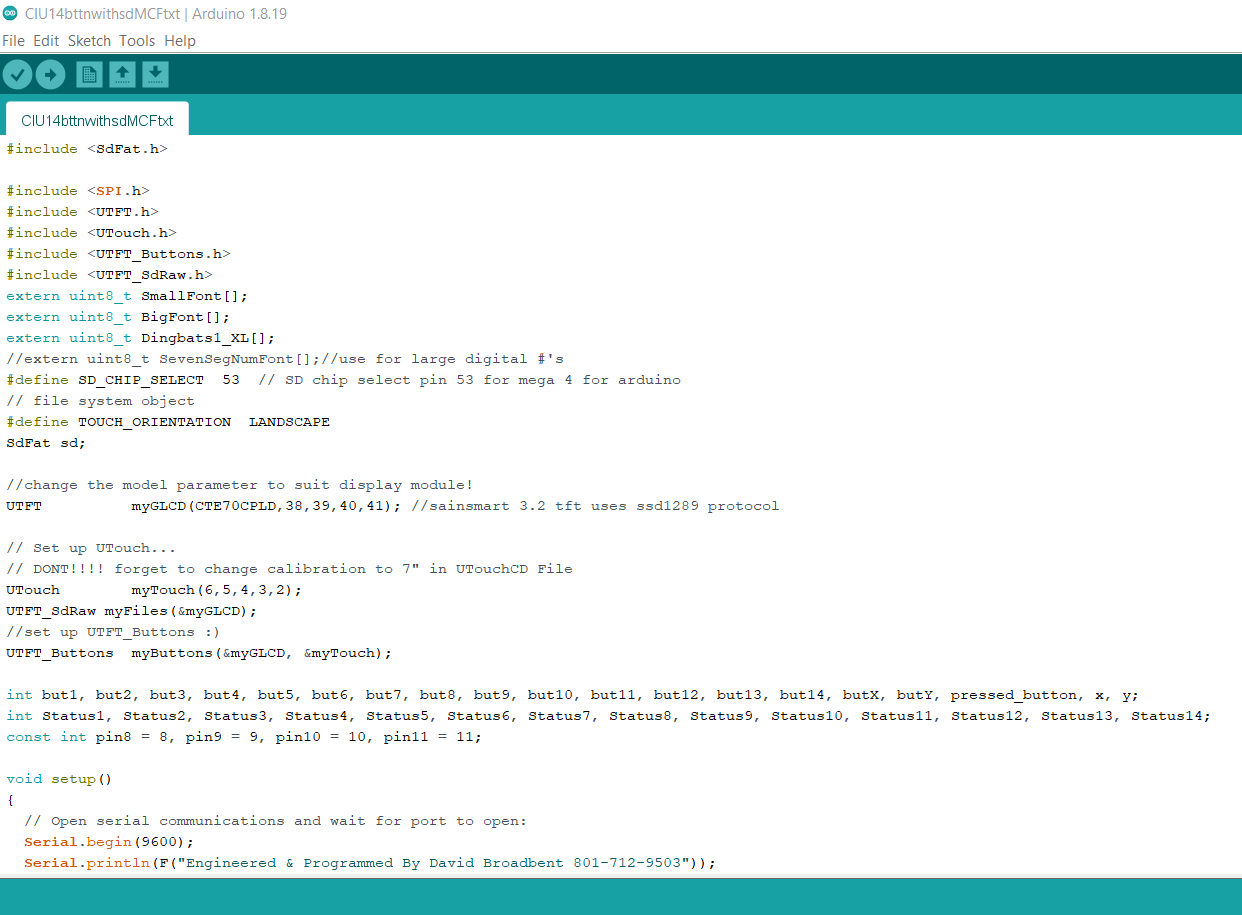
Task: Click the Arduino logo in the title bar
Action: 10,13
